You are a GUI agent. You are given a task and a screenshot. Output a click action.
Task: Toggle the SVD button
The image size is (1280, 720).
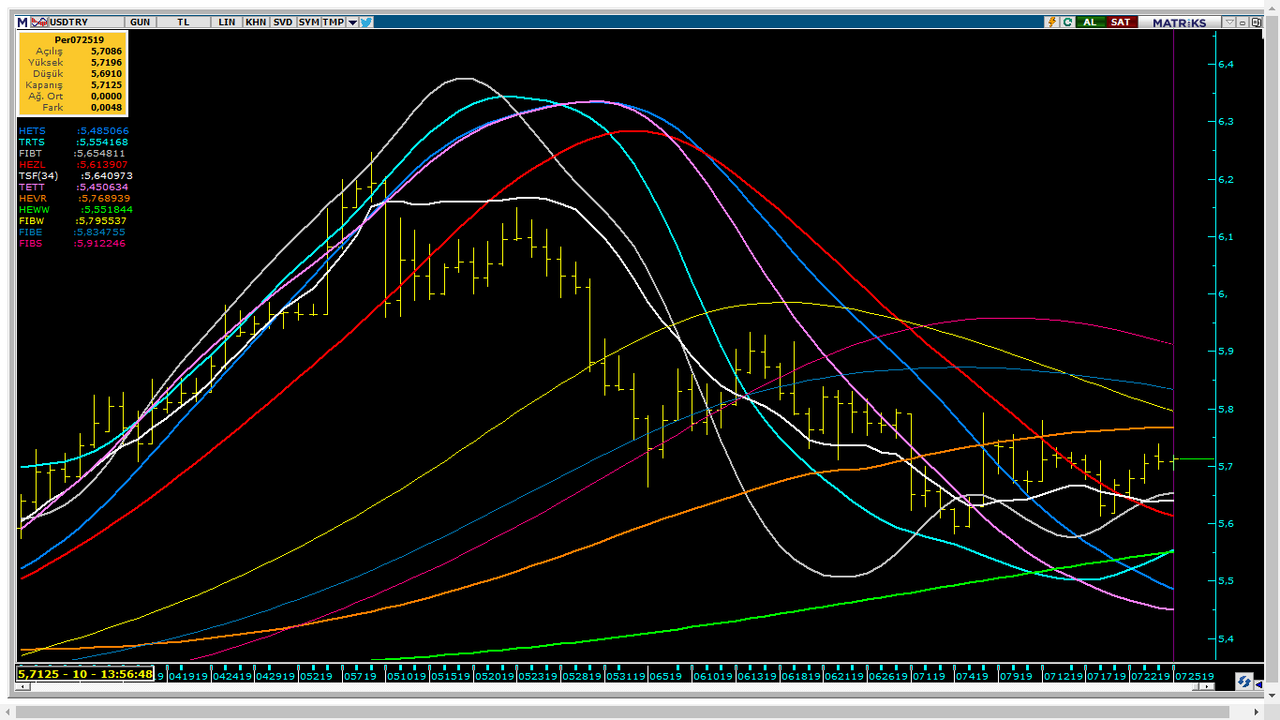coord(283,22)
